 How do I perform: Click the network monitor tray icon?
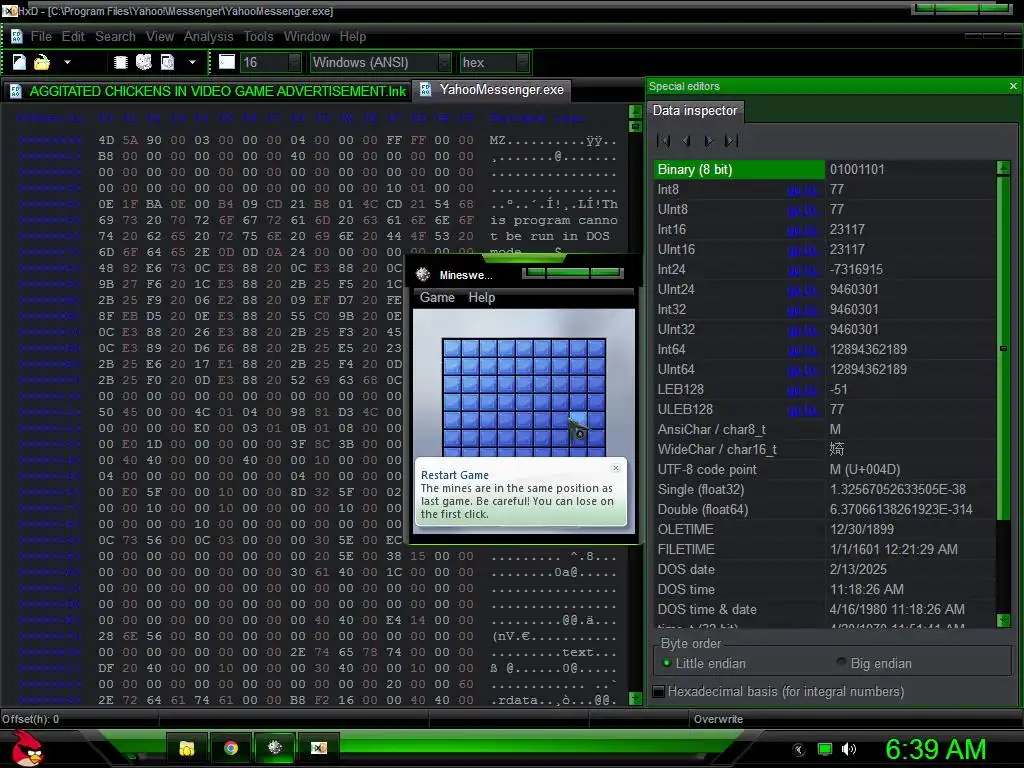tap(825, 749)
